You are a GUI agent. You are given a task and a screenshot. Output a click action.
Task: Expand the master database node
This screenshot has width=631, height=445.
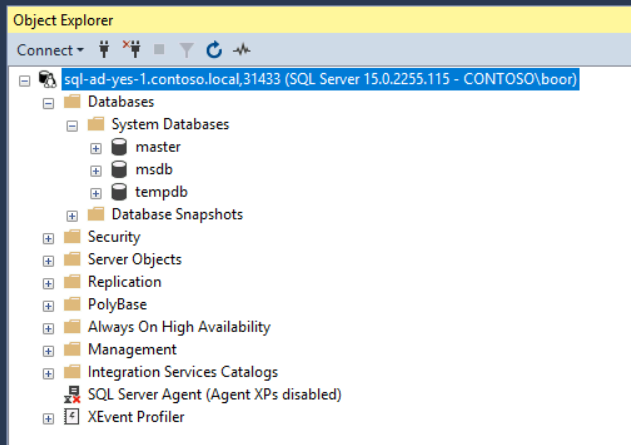tap(96, 148)
